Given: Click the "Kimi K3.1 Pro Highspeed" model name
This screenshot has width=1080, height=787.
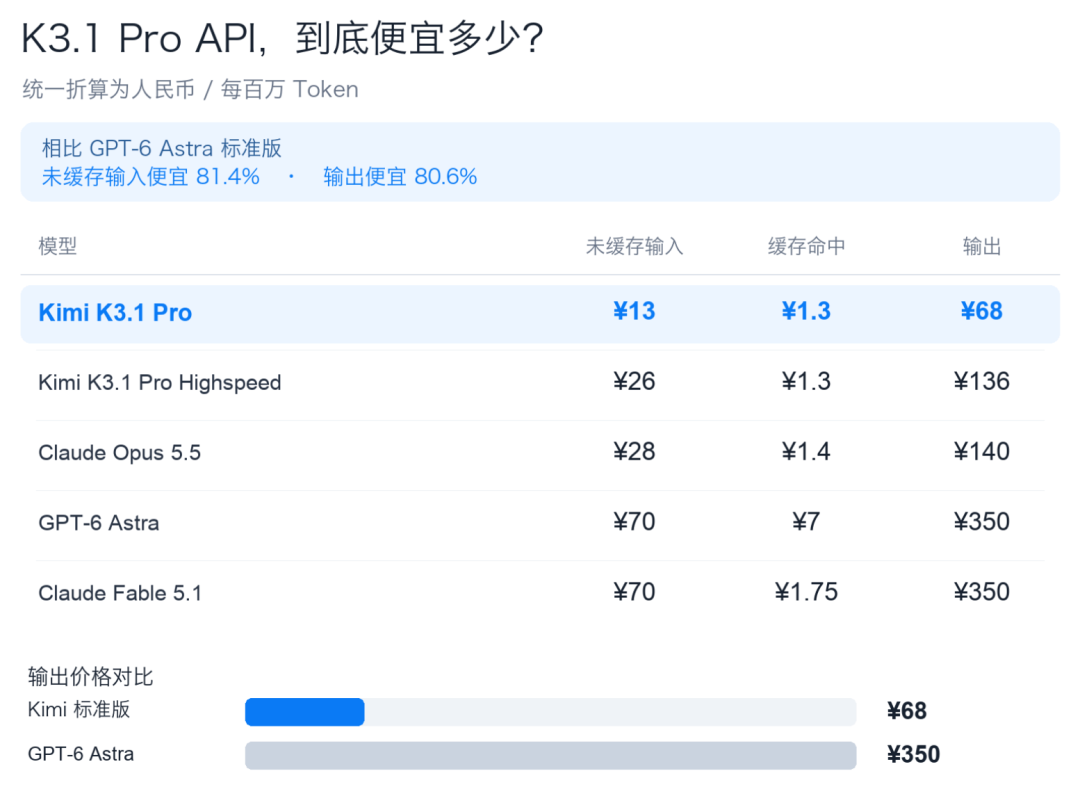Looking at the screenshot, I should coord(160,382).
